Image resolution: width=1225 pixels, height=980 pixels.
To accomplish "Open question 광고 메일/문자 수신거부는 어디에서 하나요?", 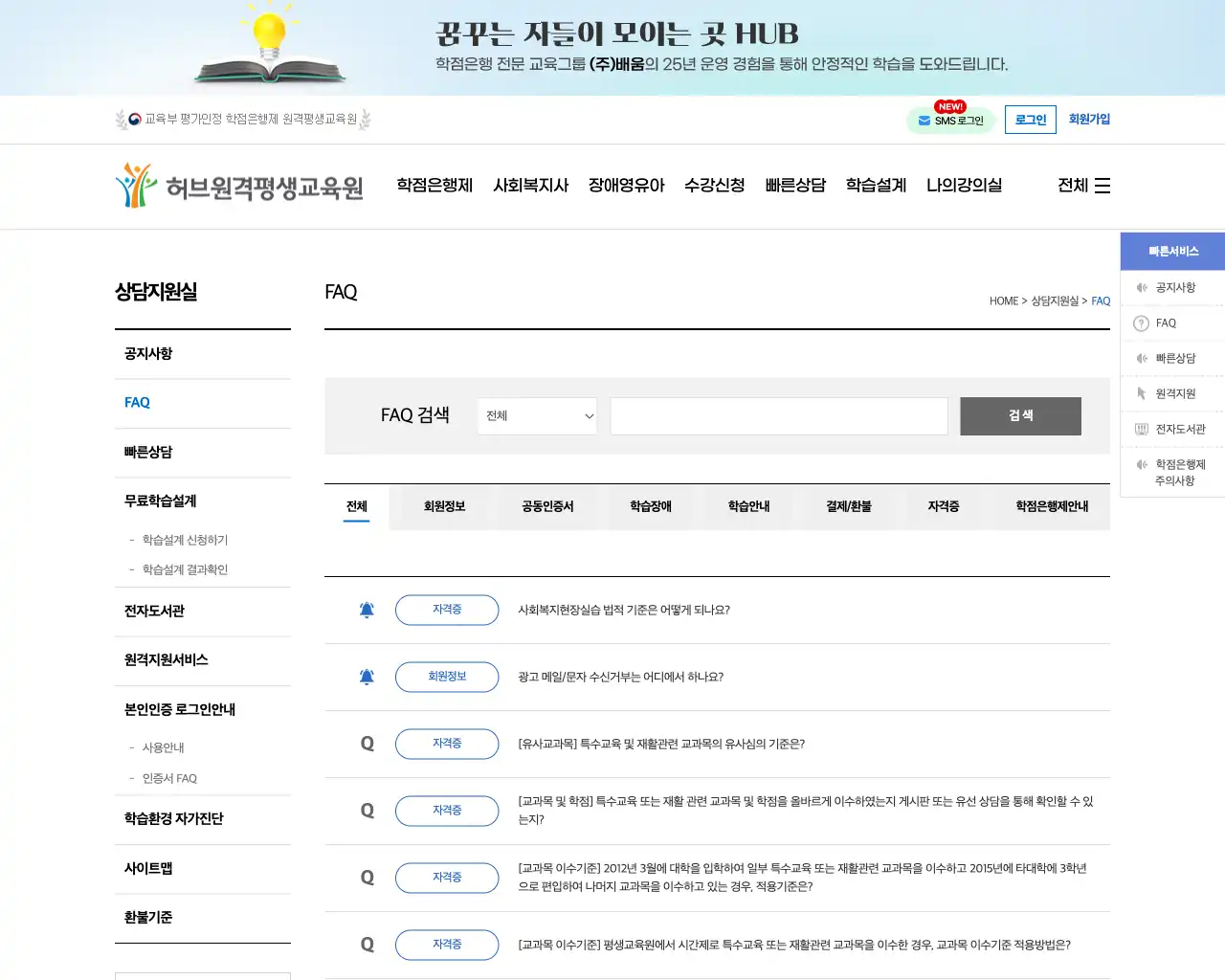I will pos(620,677).
